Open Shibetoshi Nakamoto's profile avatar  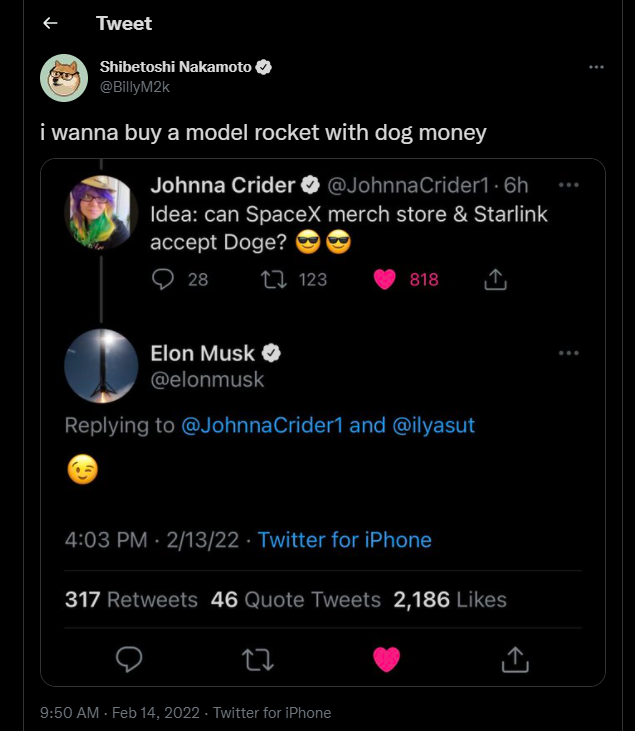click(64, 77)
